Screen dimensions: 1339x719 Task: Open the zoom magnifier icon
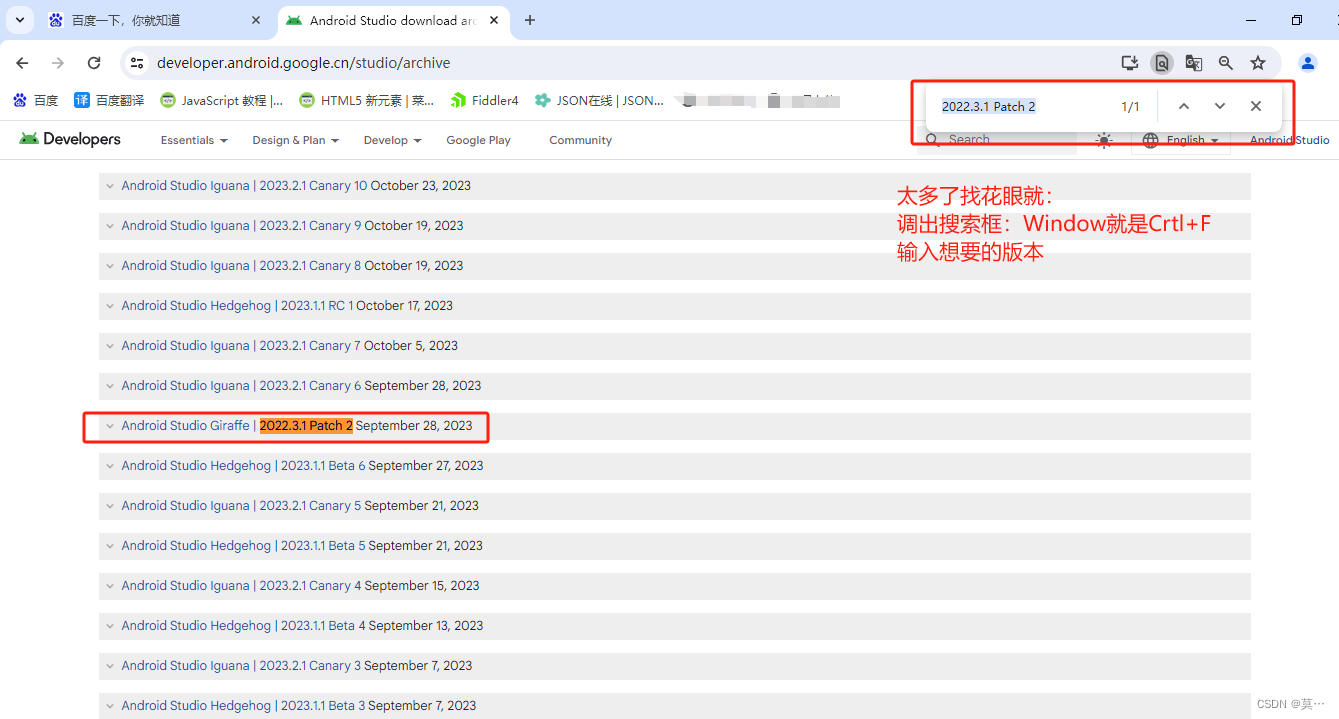point(1226,63)
